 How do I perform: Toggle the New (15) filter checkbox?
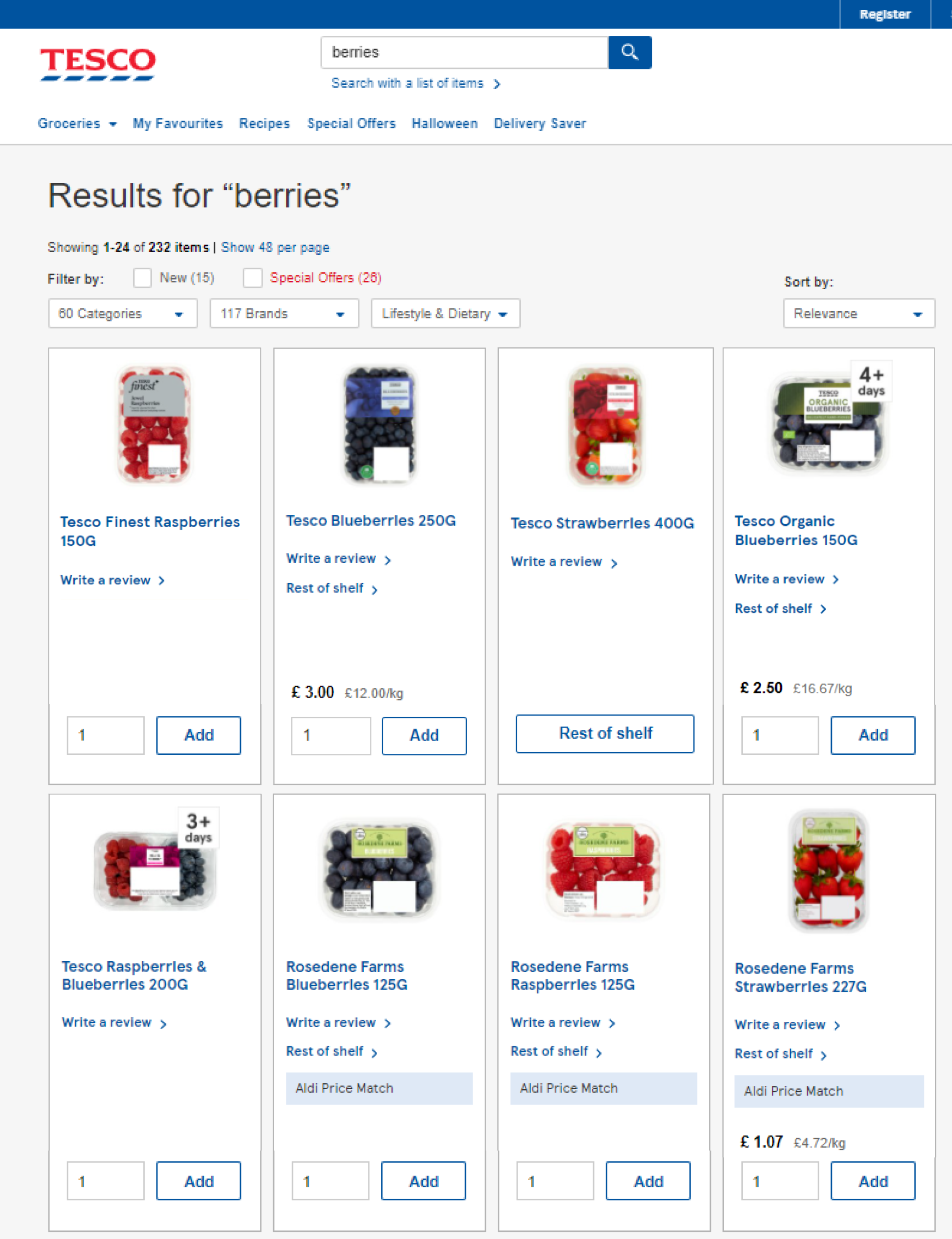point(142,278)
